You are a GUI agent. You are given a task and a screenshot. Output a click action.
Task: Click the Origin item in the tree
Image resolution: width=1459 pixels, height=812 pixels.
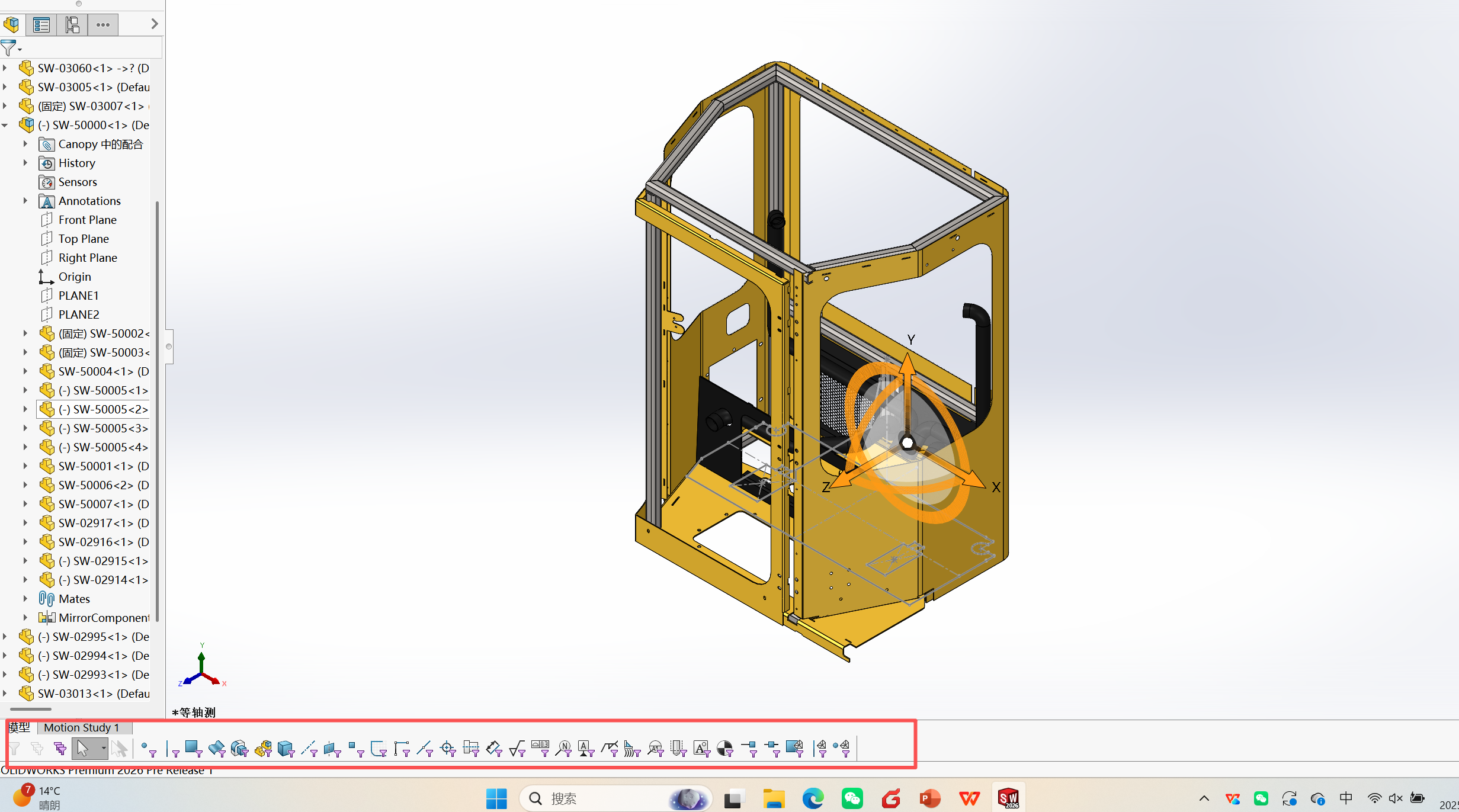click(75, 277)
